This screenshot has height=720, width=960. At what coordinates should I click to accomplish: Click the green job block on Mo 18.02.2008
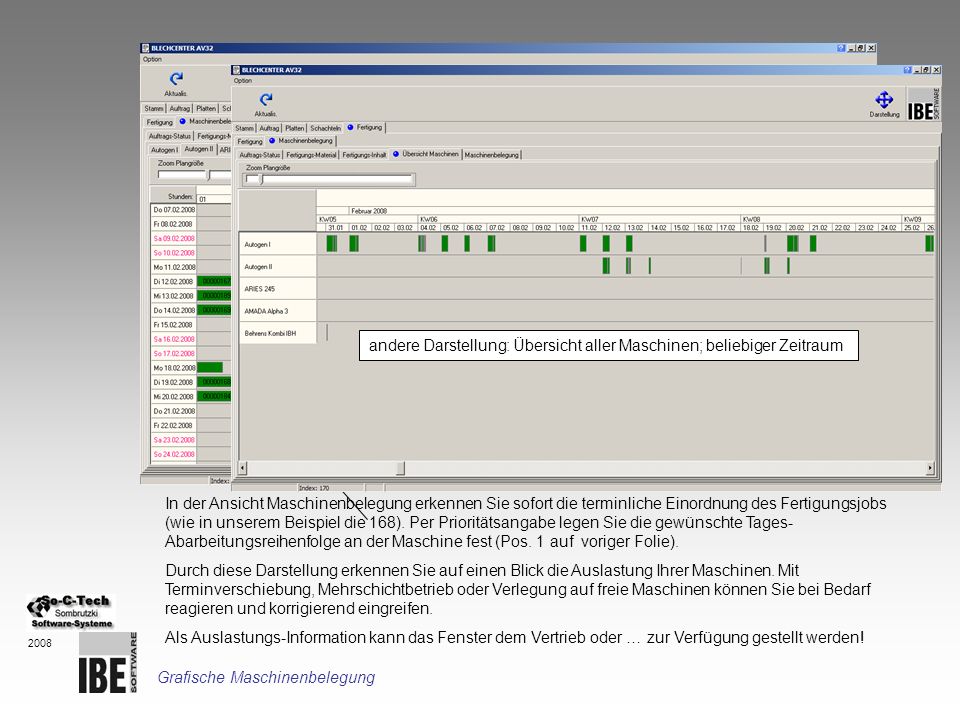[x=210, y=368]
